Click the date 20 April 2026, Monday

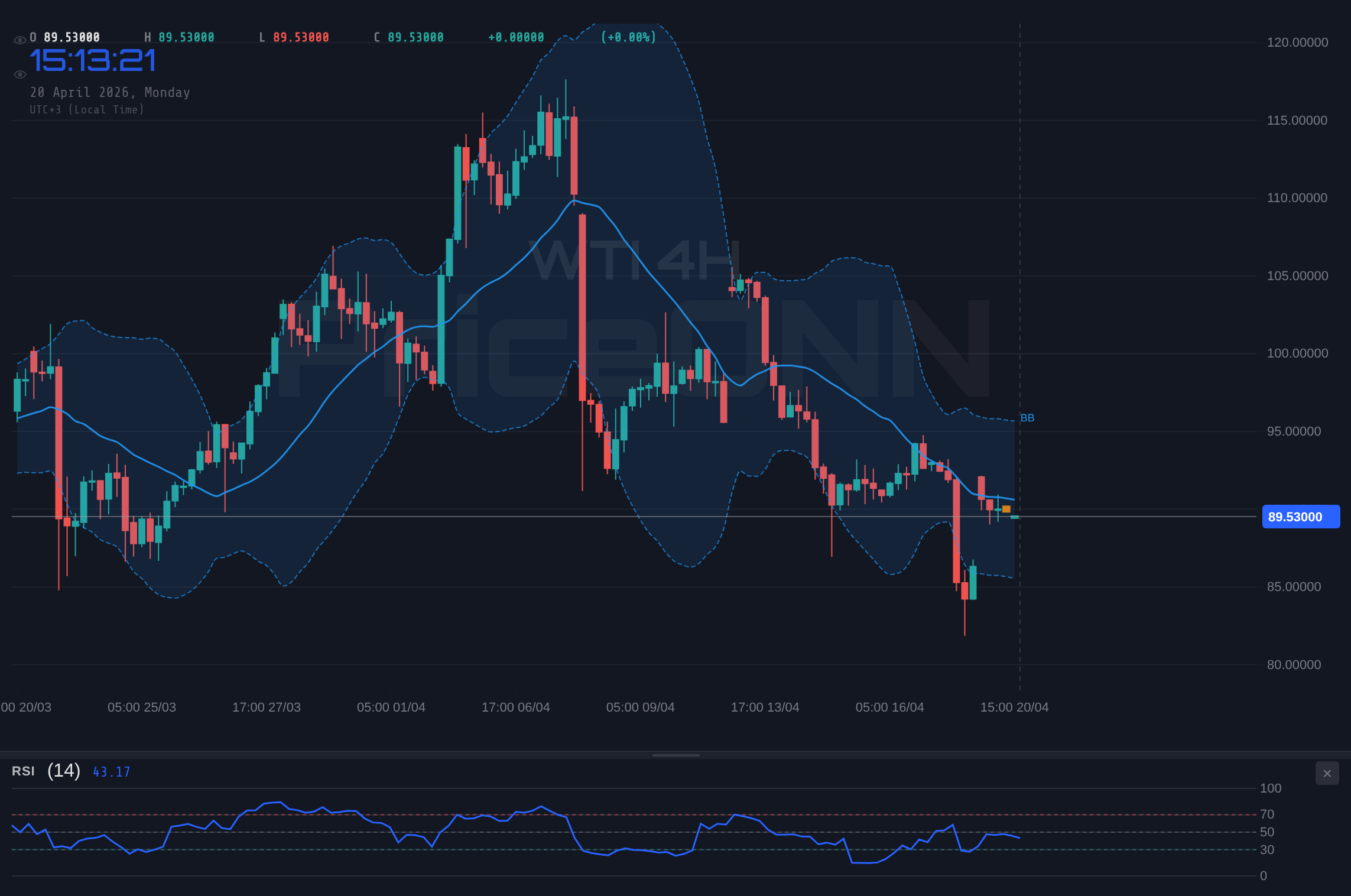click(110, 92)
